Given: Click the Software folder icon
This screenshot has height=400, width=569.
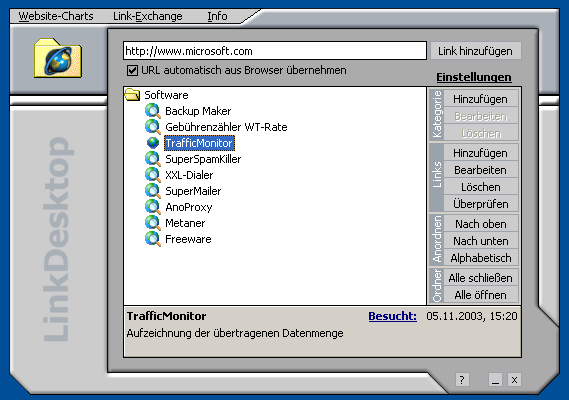Looking at the screenshot, I should 132,95.
